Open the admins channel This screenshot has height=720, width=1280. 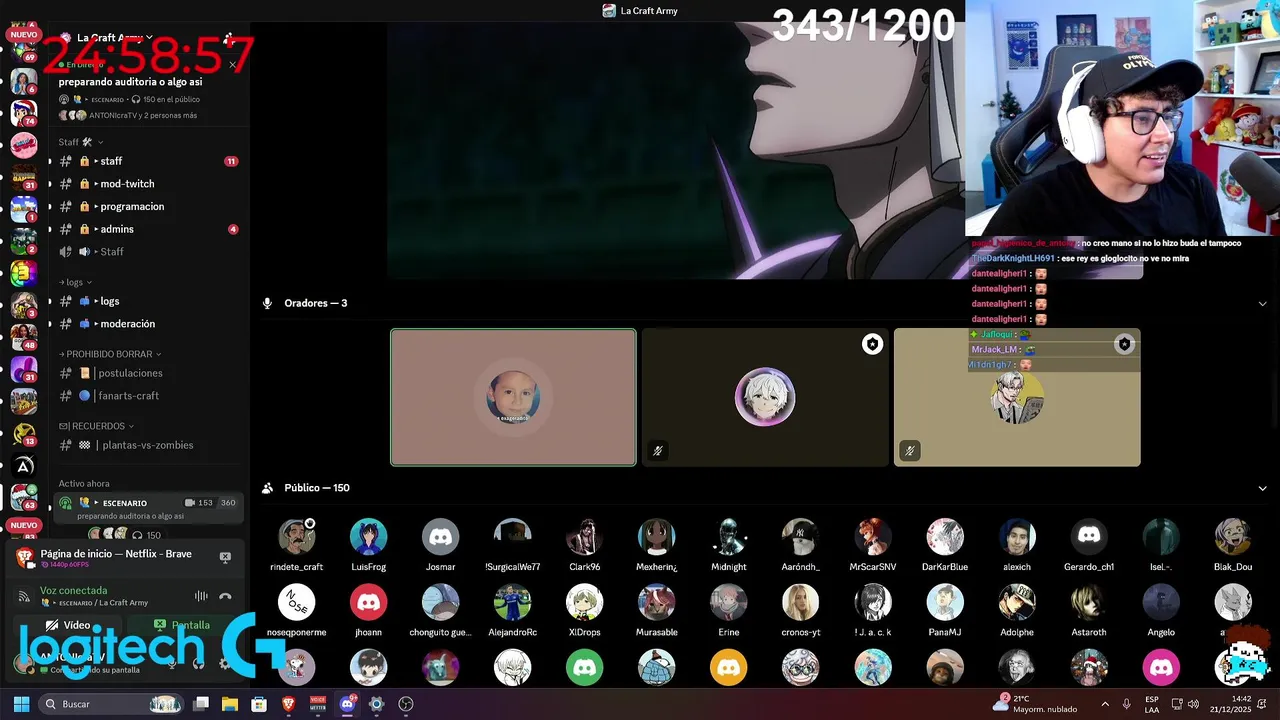click(x=148, y=229)
